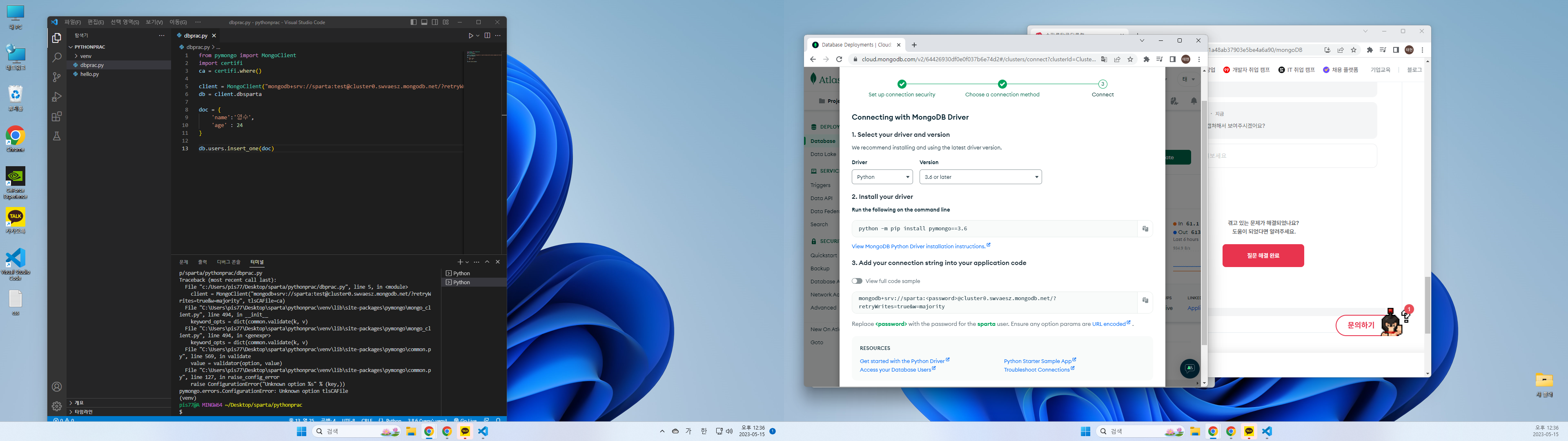The height and width of the screenshot is (441, 1568).
Task: Open the Search view in VS Code
Action: tap(57, 57)
